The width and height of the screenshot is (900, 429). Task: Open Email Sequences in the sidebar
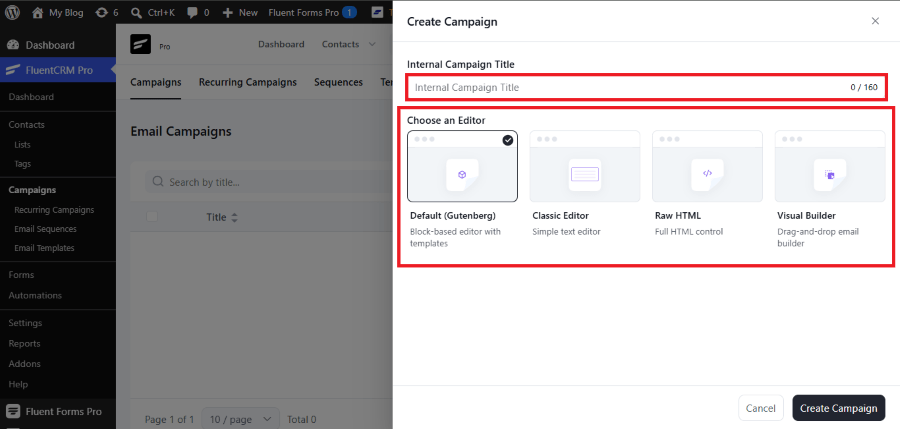45,229
